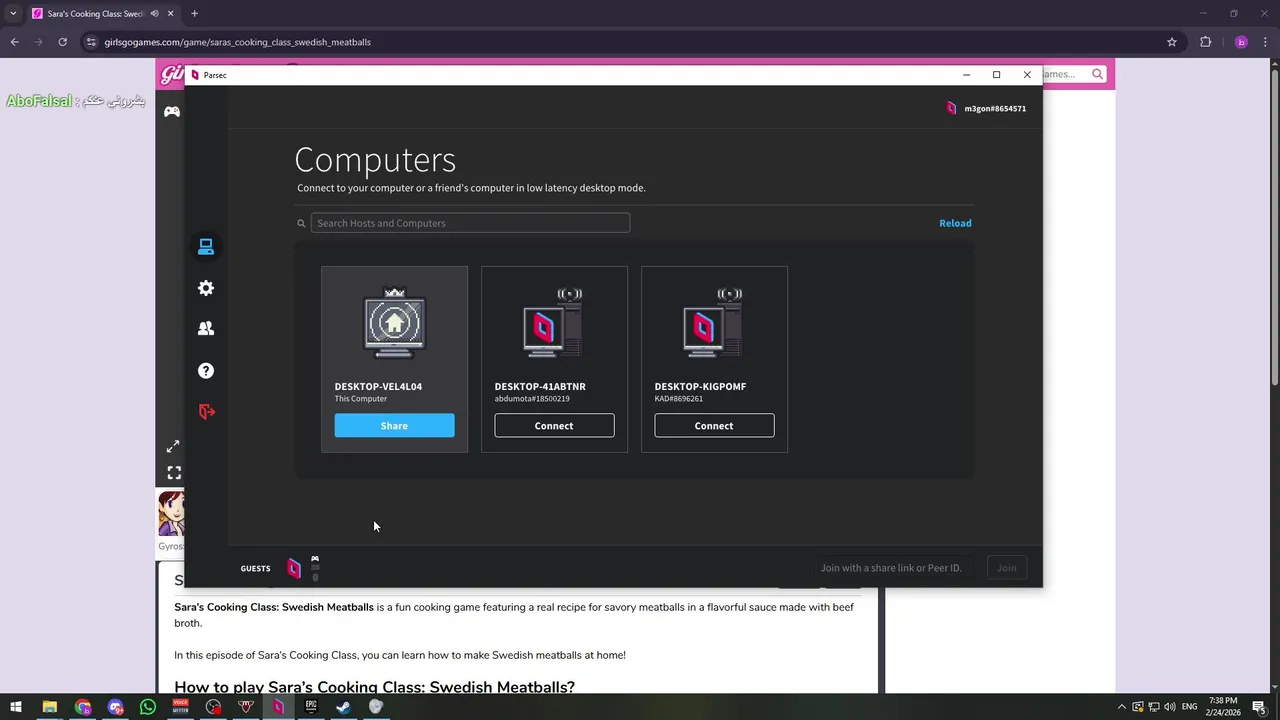The width and height of the screenshot is (1280, 720).
Task: Open Voicemeeter from the taskbar
Action: pyautogui.click(x=180, y=707)
